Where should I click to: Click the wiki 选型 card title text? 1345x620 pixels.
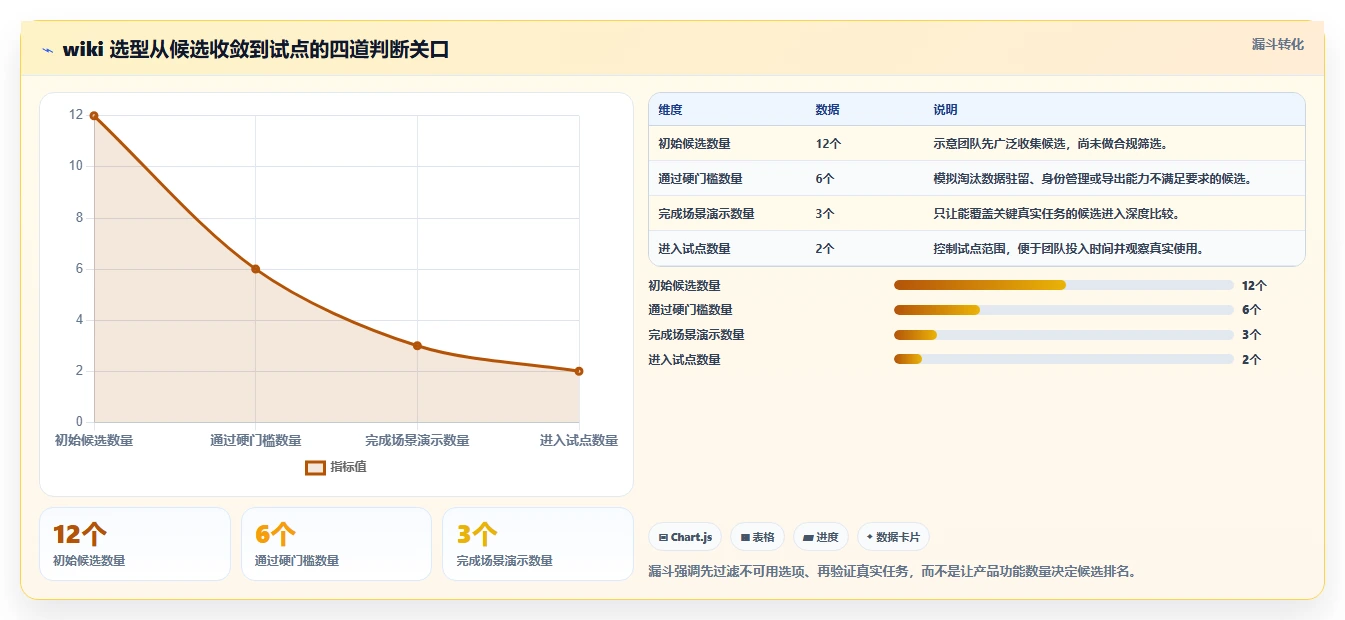[x=255, y=50]
